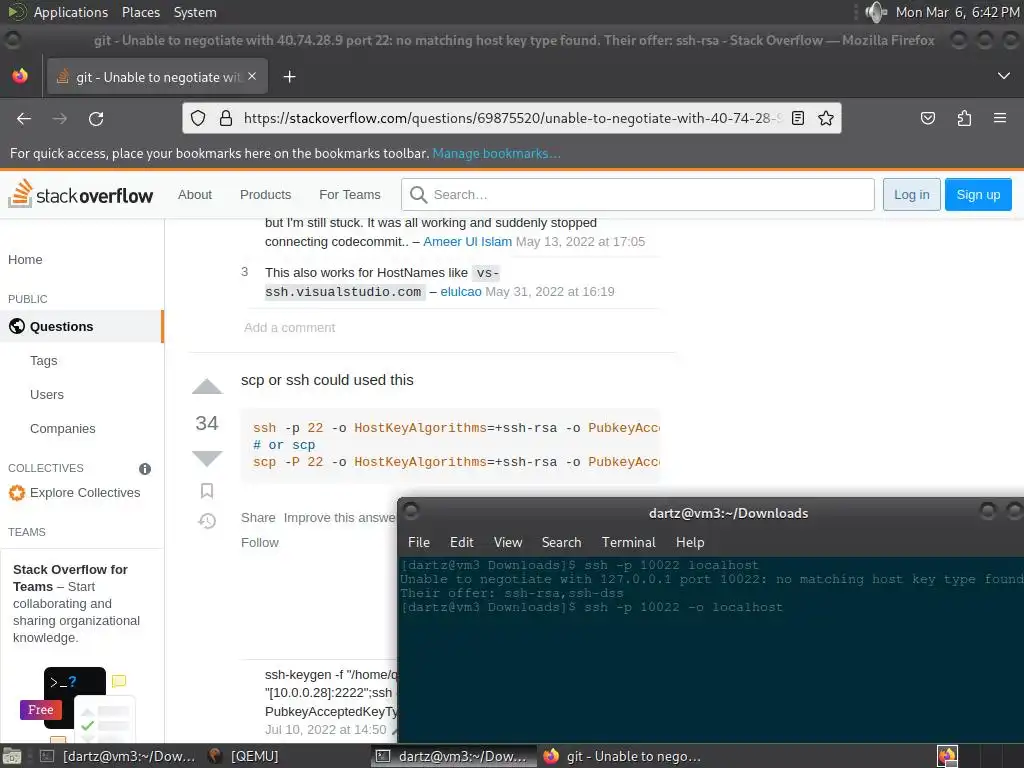Focus the Stack Overflow search field

coord(637,195)
